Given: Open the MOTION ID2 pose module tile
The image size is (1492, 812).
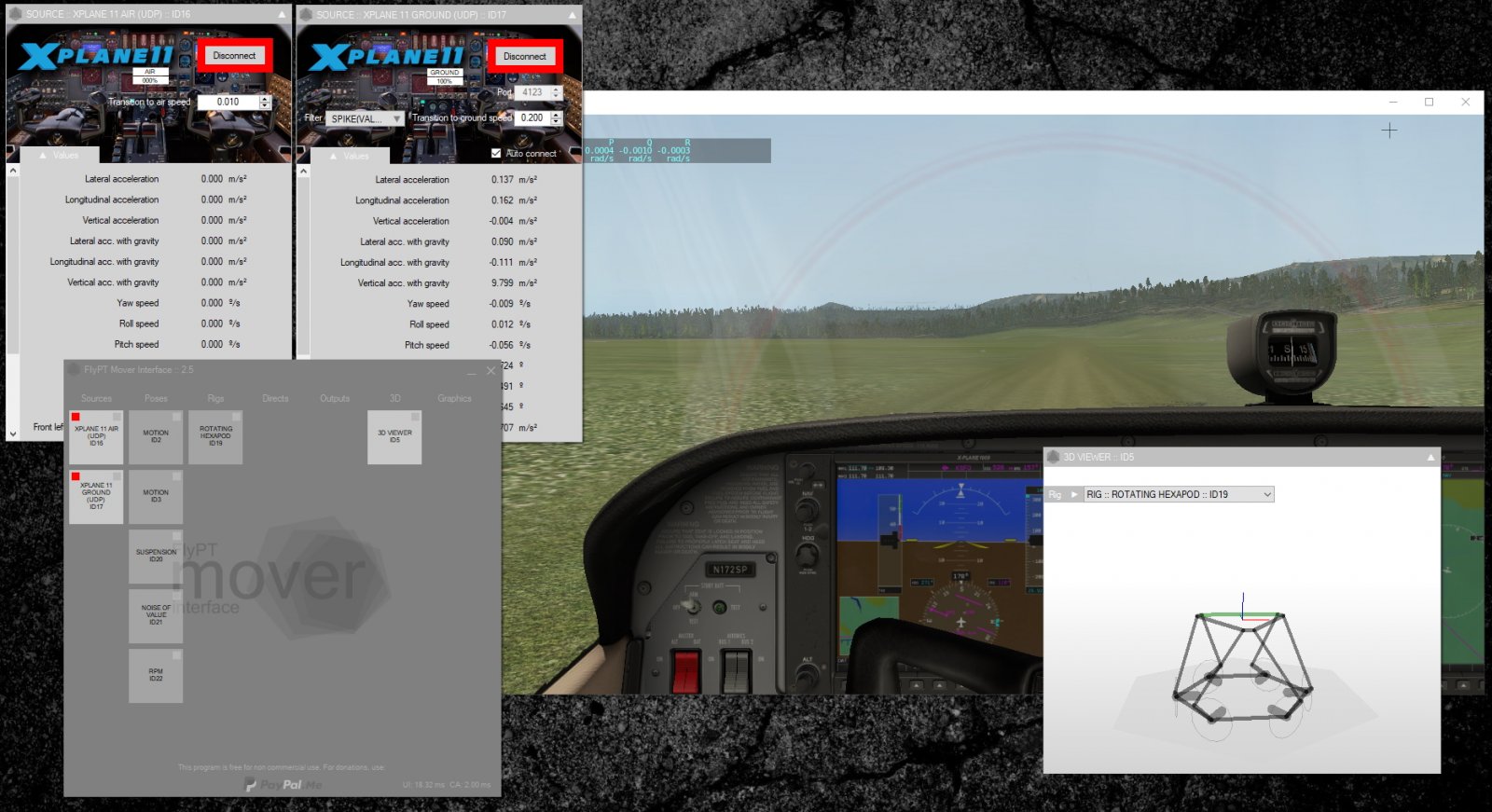Looking at the screenshot, I should [156, 438].
